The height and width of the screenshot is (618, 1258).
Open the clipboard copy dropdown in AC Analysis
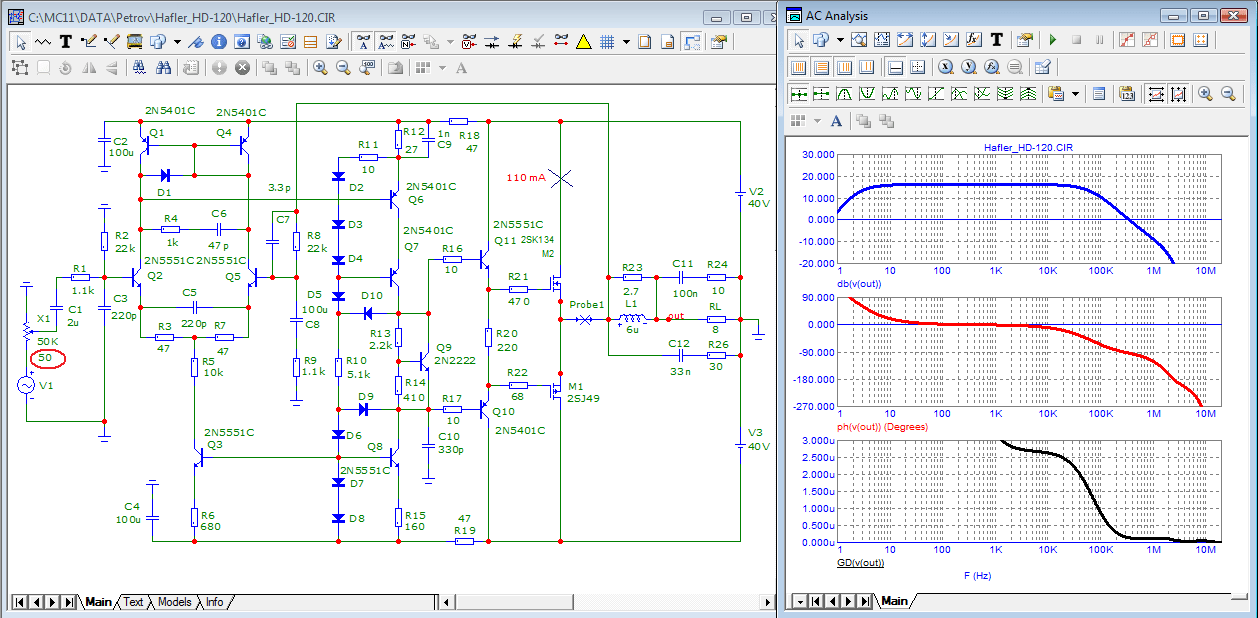click(x=1075, y=93)
